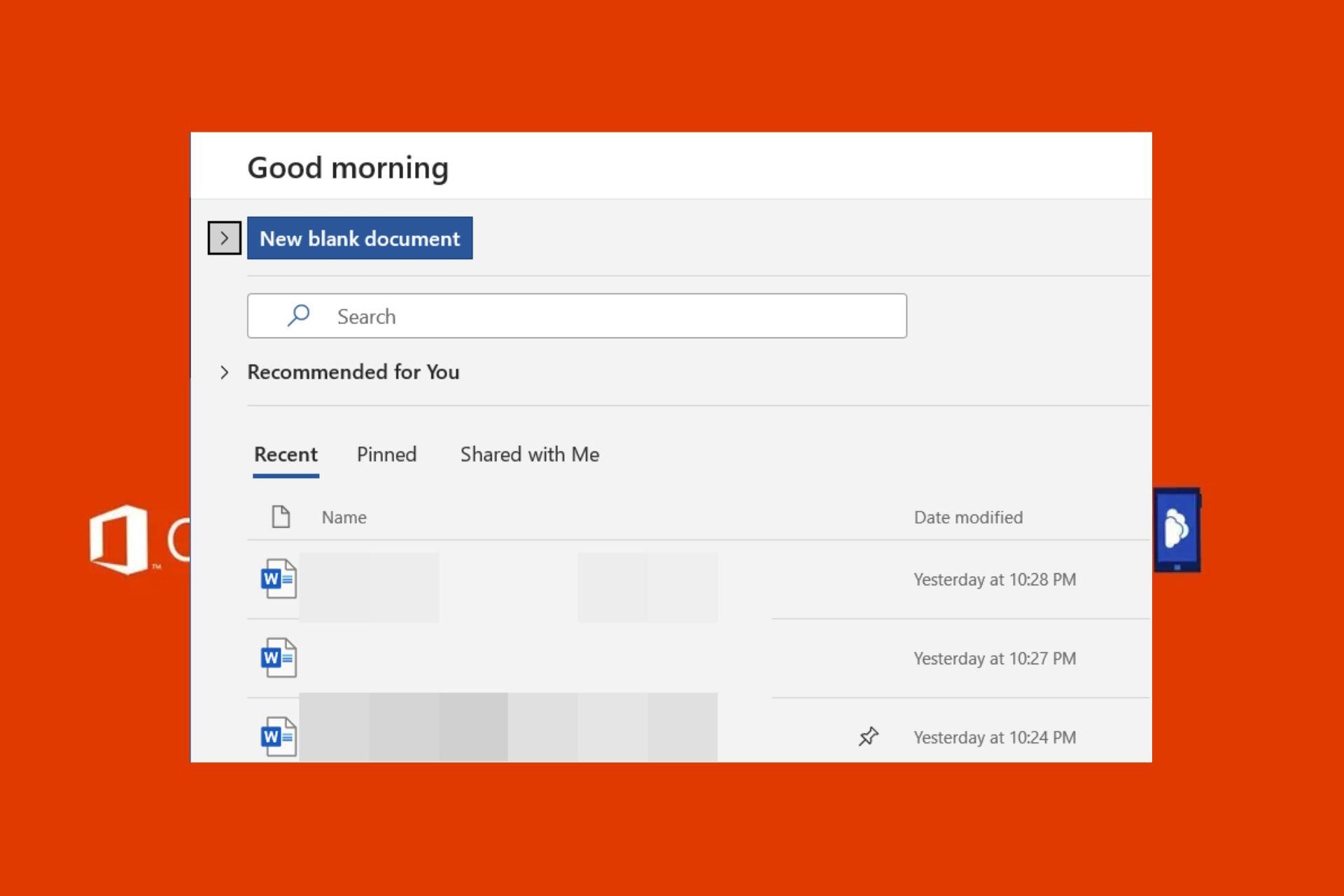Click the generic document icon in Name column
Image resolution: width=1344 pixels, height=896 pixels.
point(281,516)
